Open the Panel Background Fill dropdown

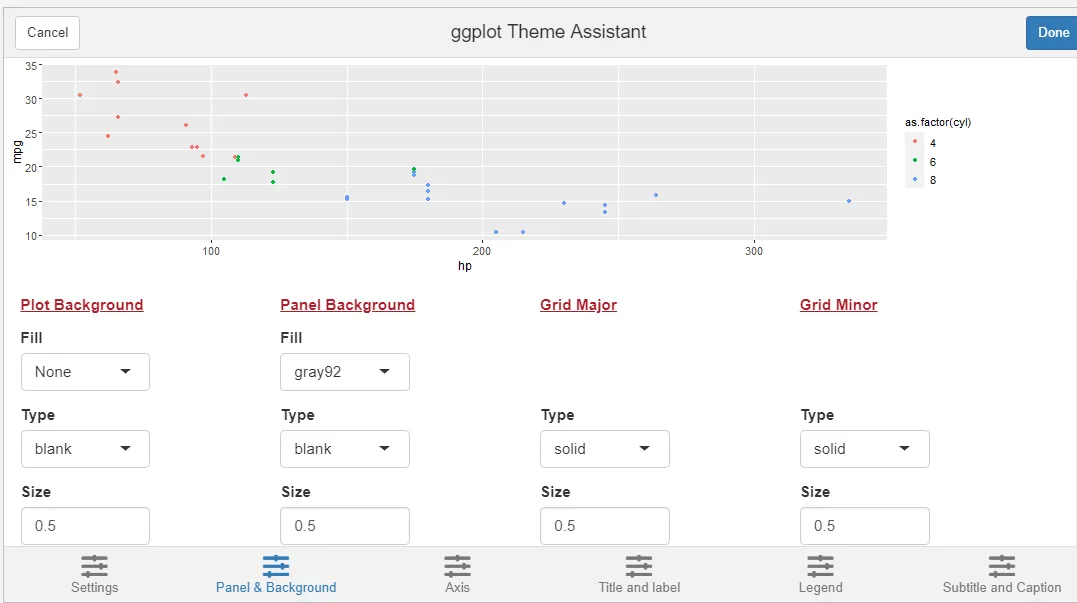pyautogui.click(x=345, y=372)
